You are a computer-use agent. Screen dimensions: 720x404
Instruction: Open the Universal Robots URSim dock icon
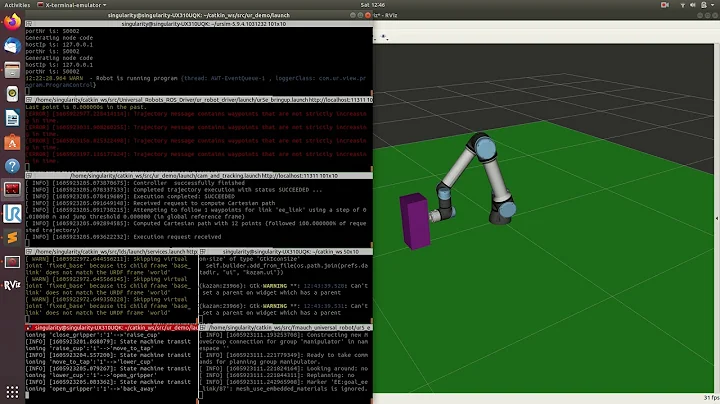click(12, 214)
